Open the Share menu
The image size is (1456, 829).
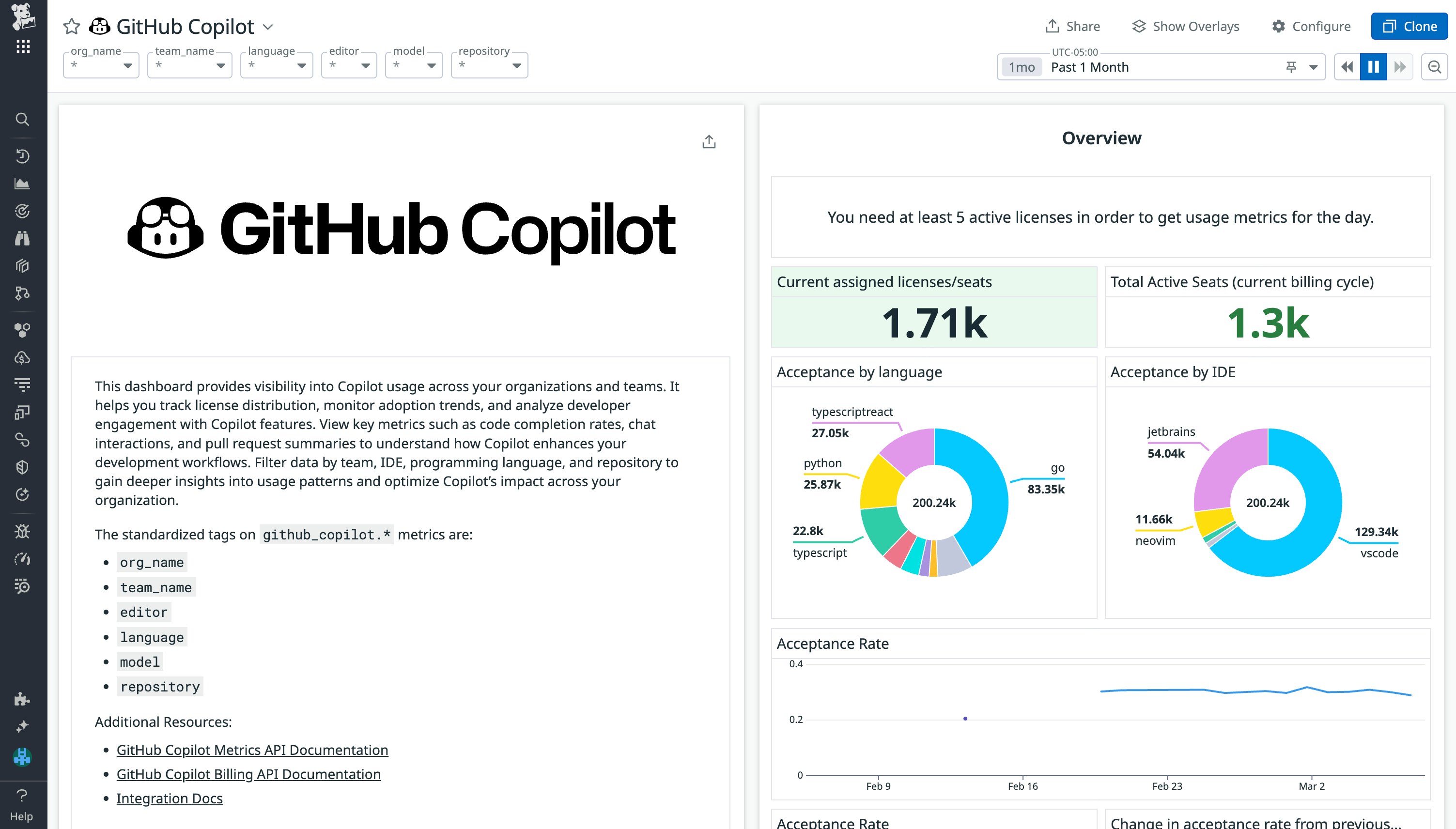[x=1073, y=26]
